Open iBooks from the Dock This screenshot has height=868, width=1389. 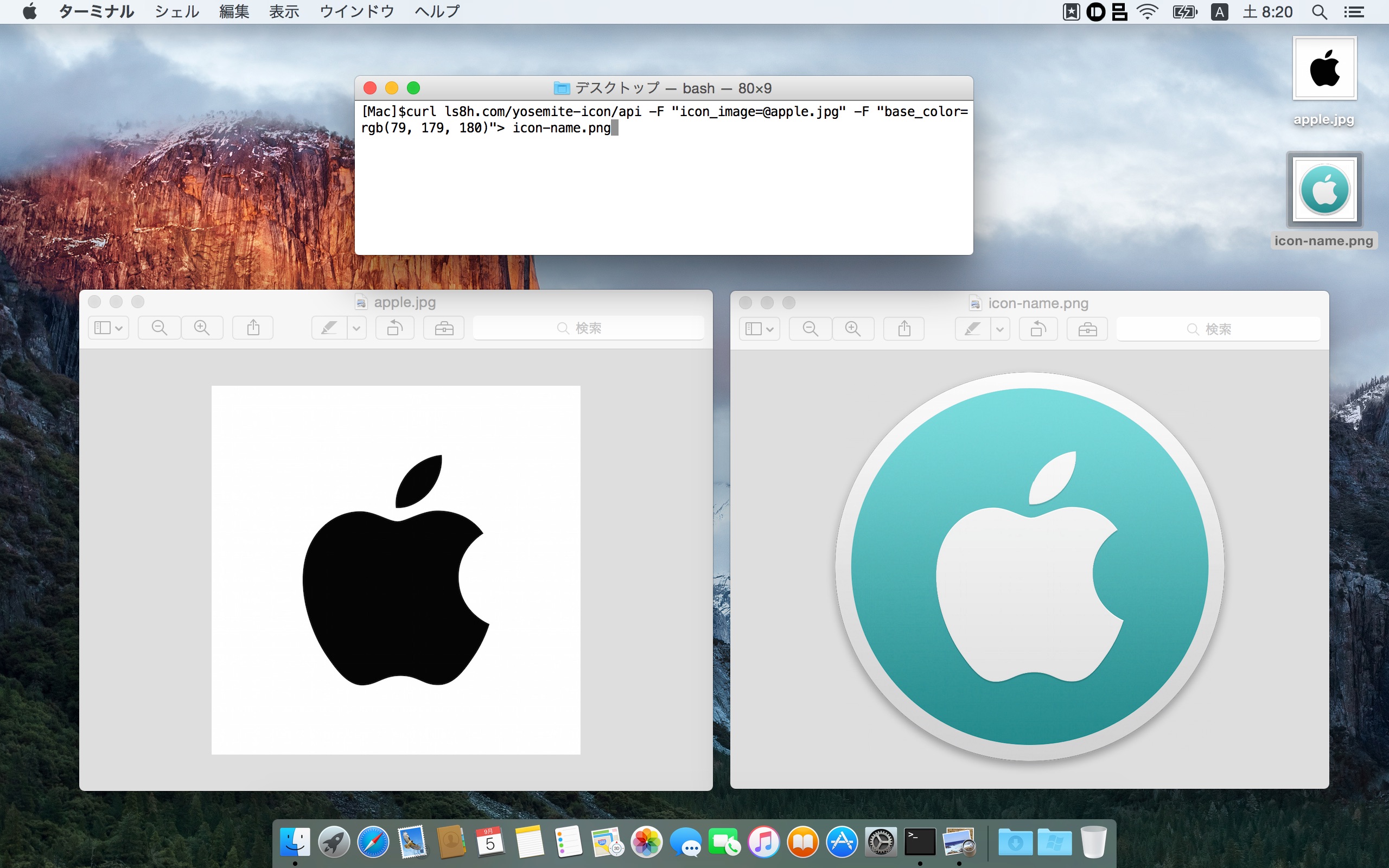(803, 842)
